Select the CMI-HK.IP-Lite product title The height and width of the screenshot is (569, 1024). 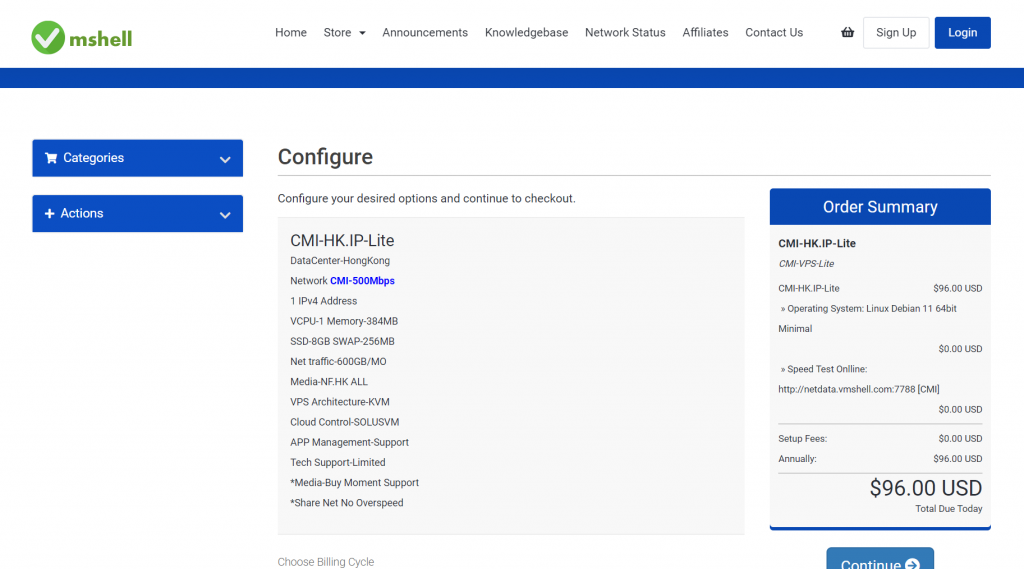click(342, 240)
